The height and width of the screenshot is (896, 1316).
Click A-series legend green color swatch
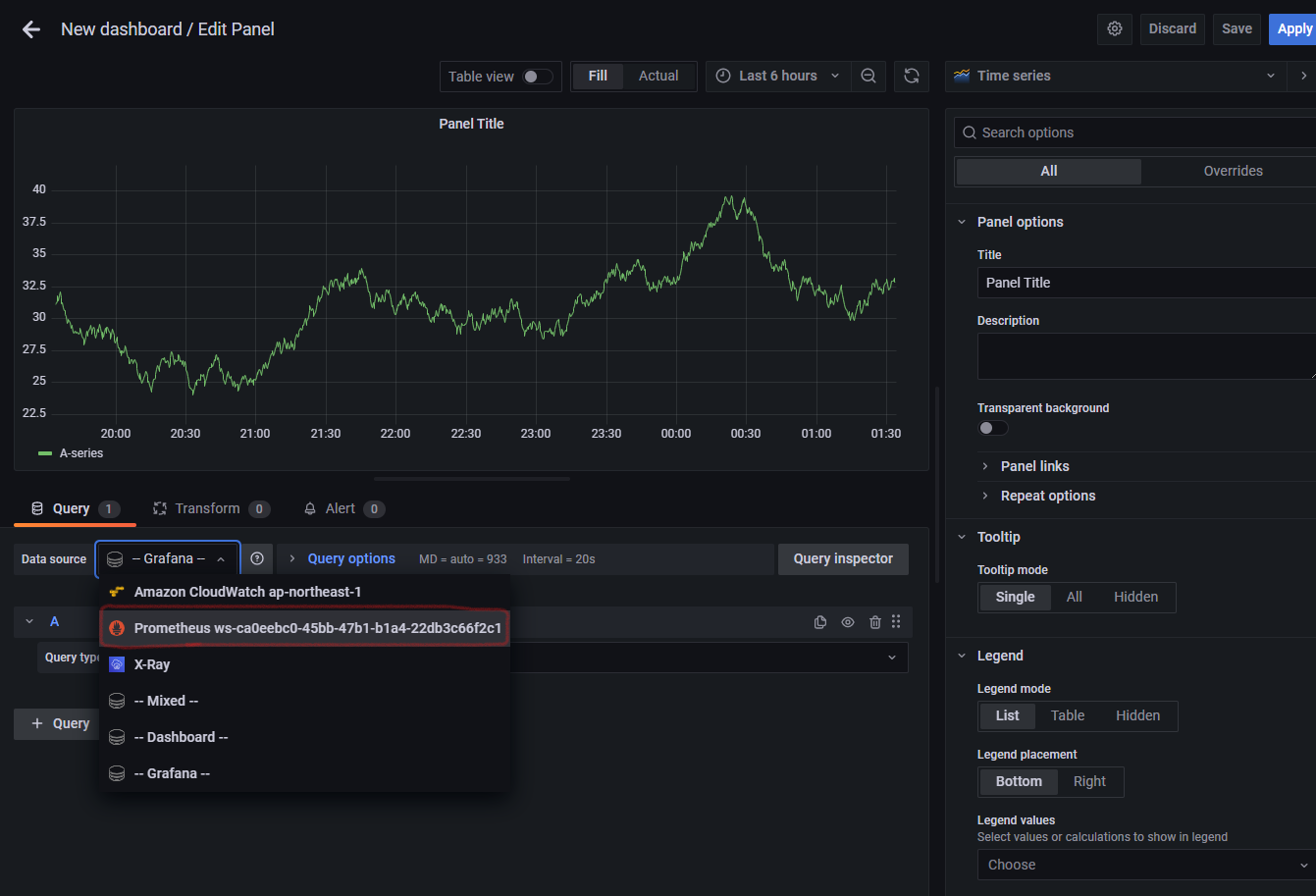click(x=45, y=453)
